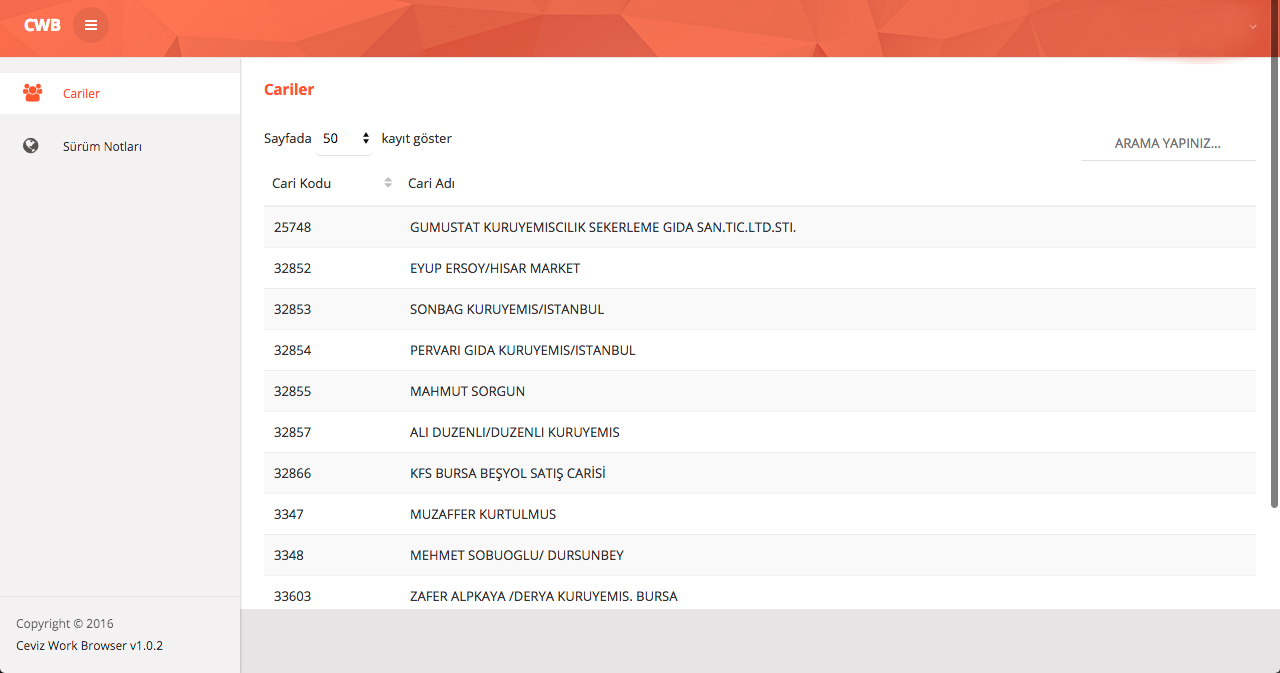Select EYUP ERSOY/HISAR MARKET entry
1280x673 pixels.
495,268
